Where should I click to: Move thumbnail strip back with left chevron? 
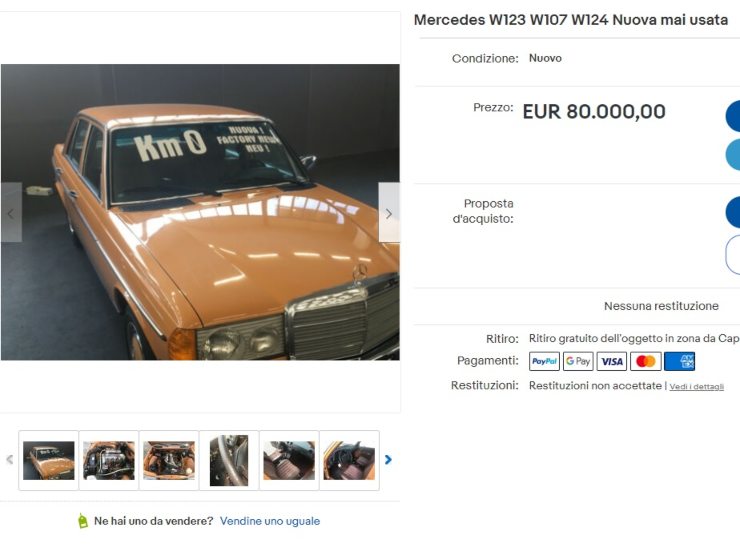click(x=9, y=460)
